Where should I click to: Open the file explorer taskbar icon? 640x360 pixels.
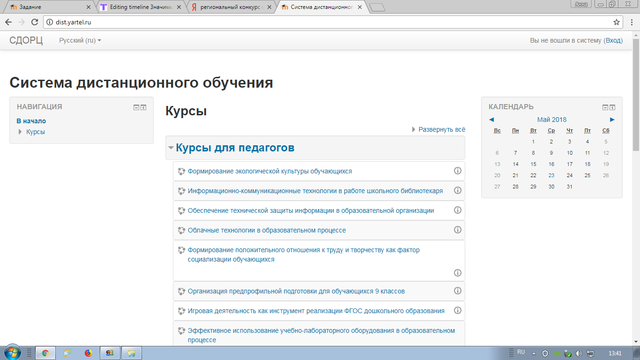click(131, 353)
